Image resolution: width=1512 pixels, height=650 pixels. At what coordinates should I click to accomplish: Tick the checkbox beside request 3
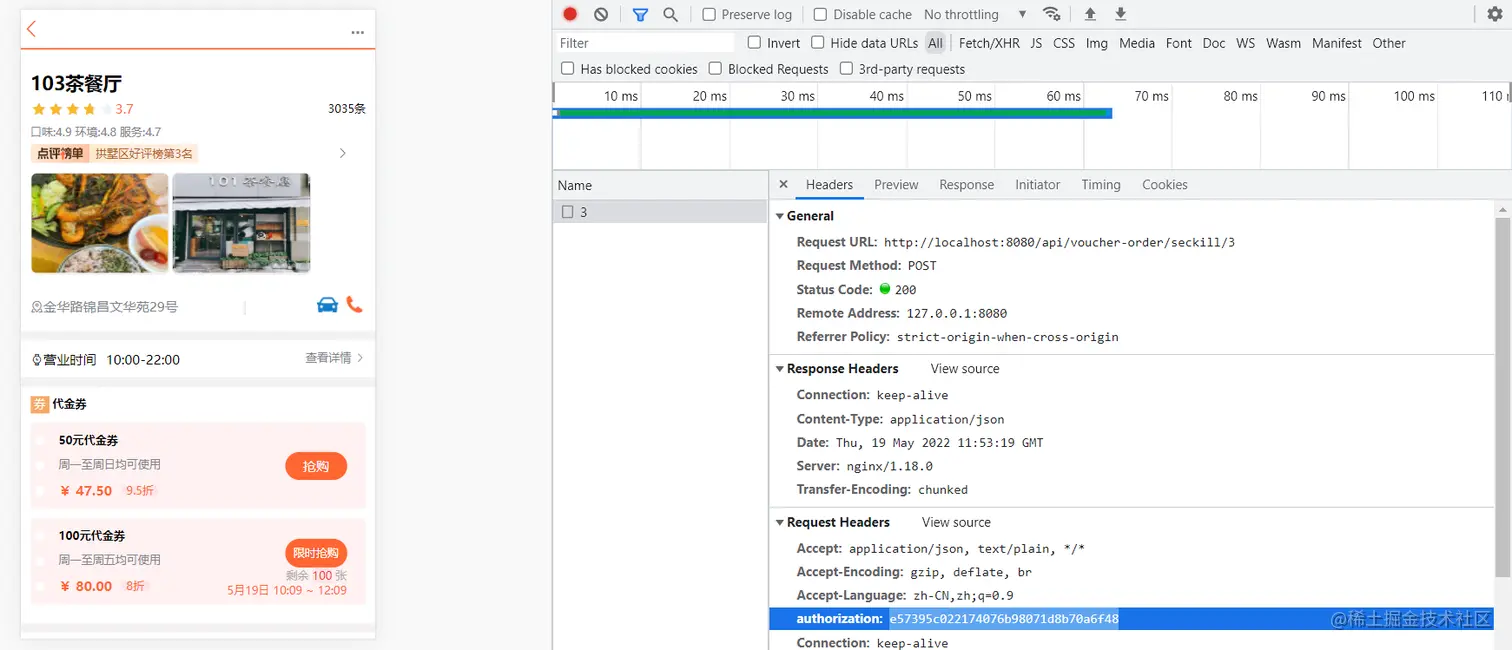pyautogui.click(x=567, y=212)
